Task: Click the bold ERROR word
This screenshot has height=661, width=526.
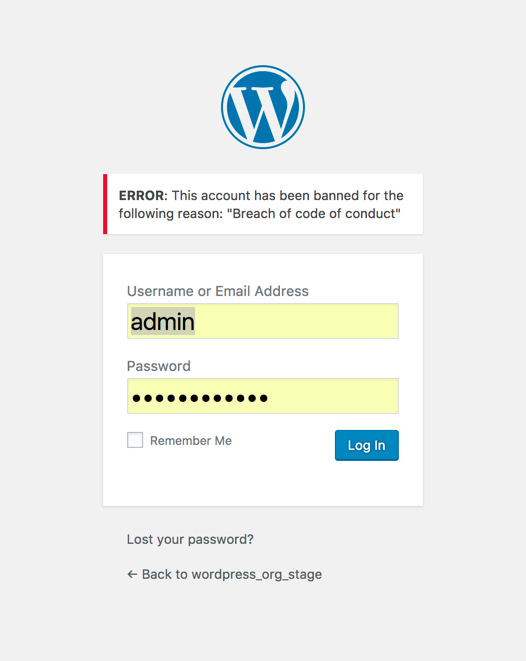Action: [142, 196]
